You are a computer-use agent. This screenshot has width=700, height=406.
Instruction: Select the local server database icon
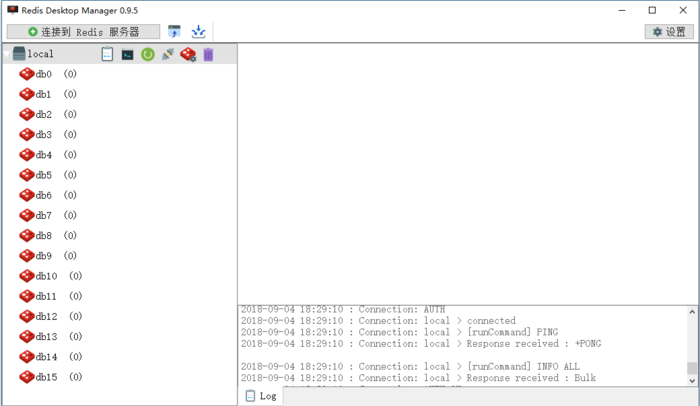(19, 54)
